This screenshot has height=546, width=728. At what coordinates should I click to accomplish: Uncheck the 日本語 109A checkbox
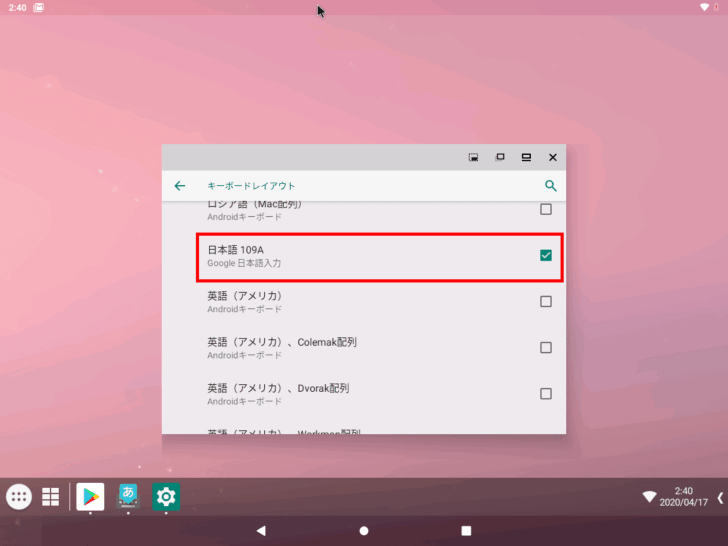pos(546,255)
